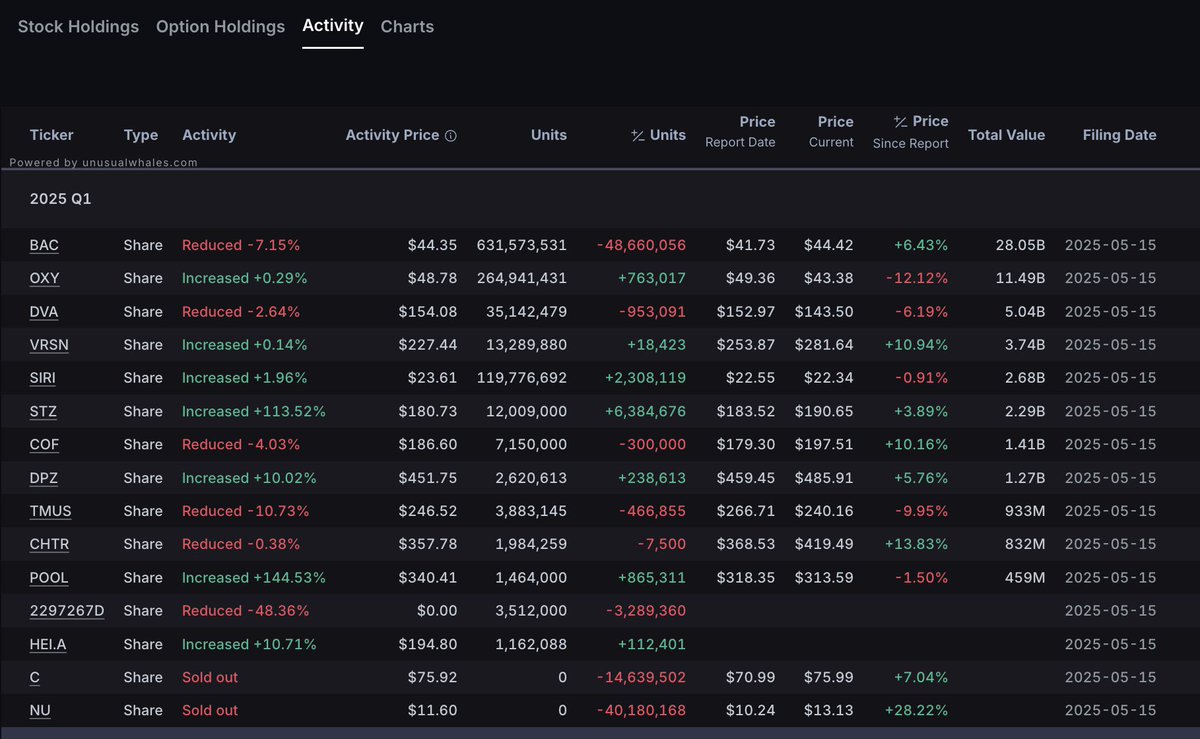Click the current price $13.13
Image resolution: width=1200 pixels, height=739 pixels.
(x=829, y=710)
